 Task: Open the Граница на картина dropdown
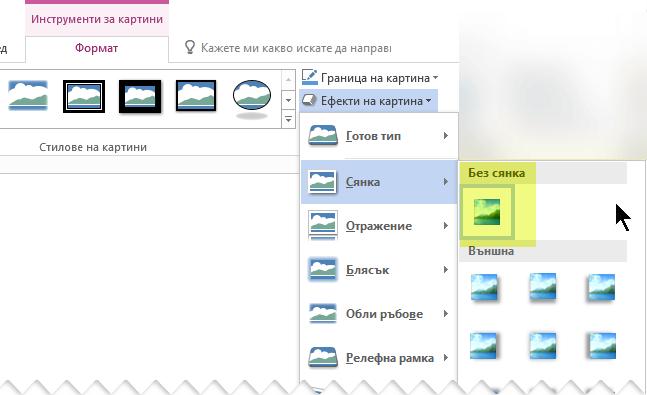370,78
